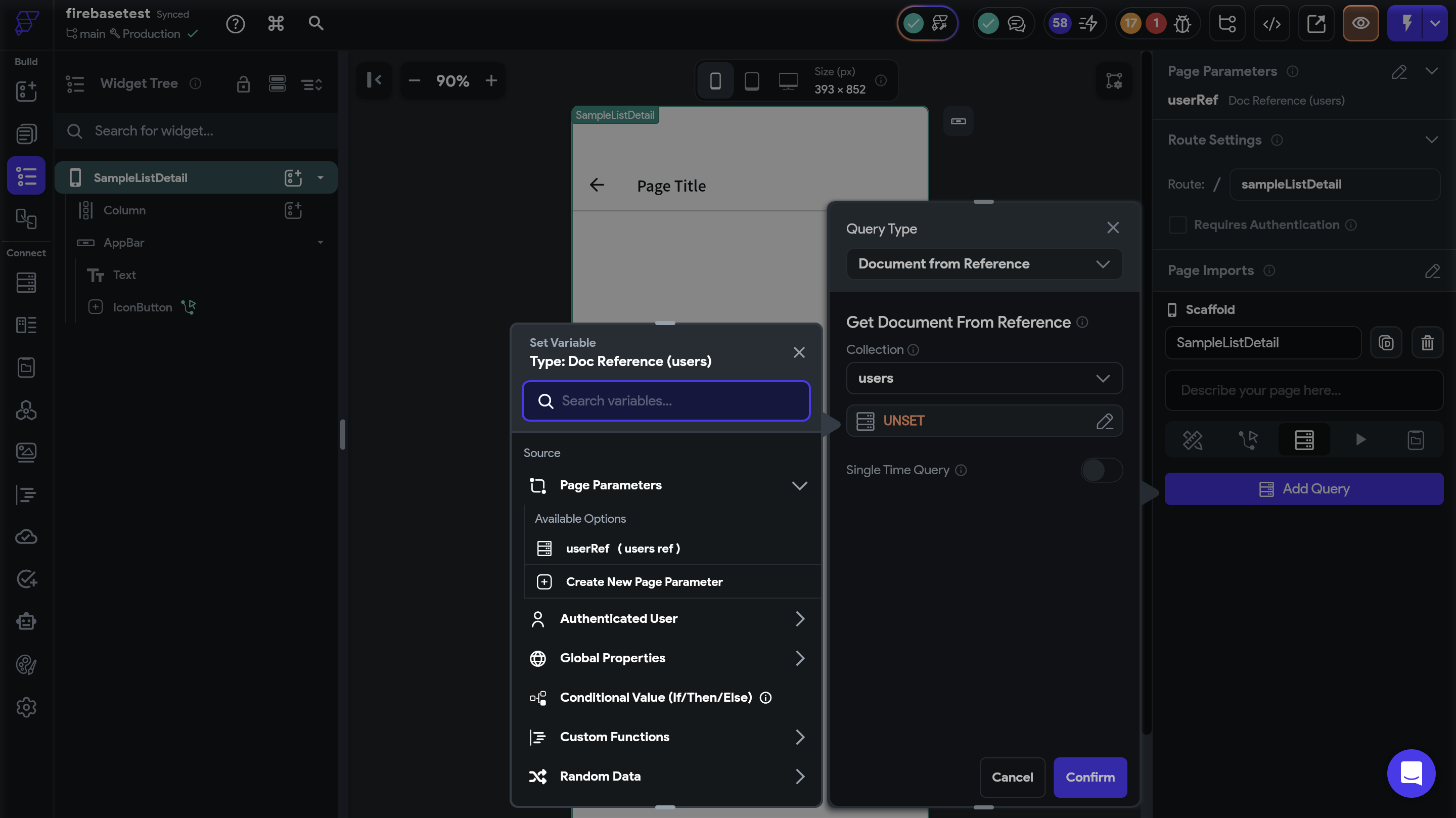Open the Settings gear in sidebar

point(26,707)
